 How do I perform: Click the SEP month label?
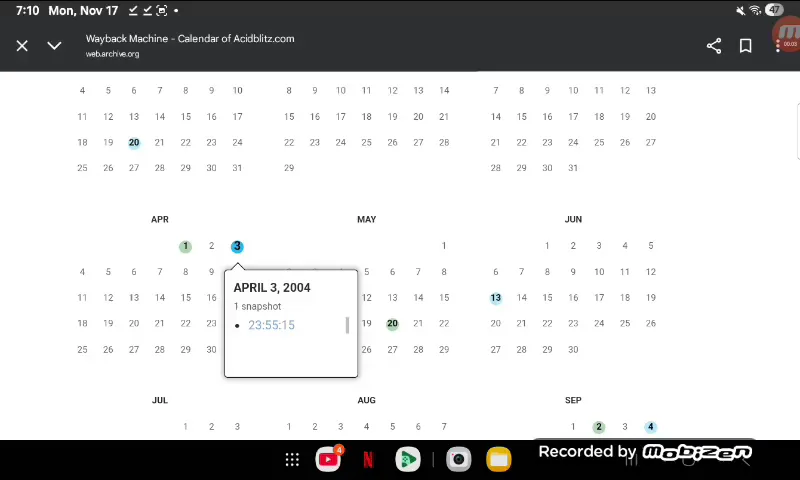point(573,400)
